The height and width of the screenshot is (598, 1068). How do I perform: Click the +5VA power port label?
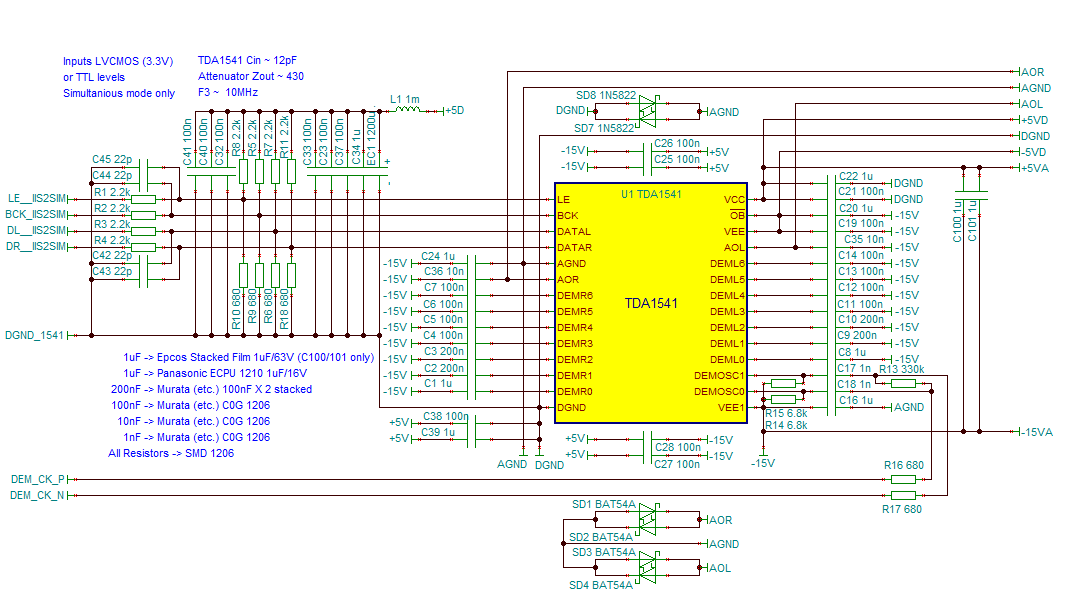1034,168
